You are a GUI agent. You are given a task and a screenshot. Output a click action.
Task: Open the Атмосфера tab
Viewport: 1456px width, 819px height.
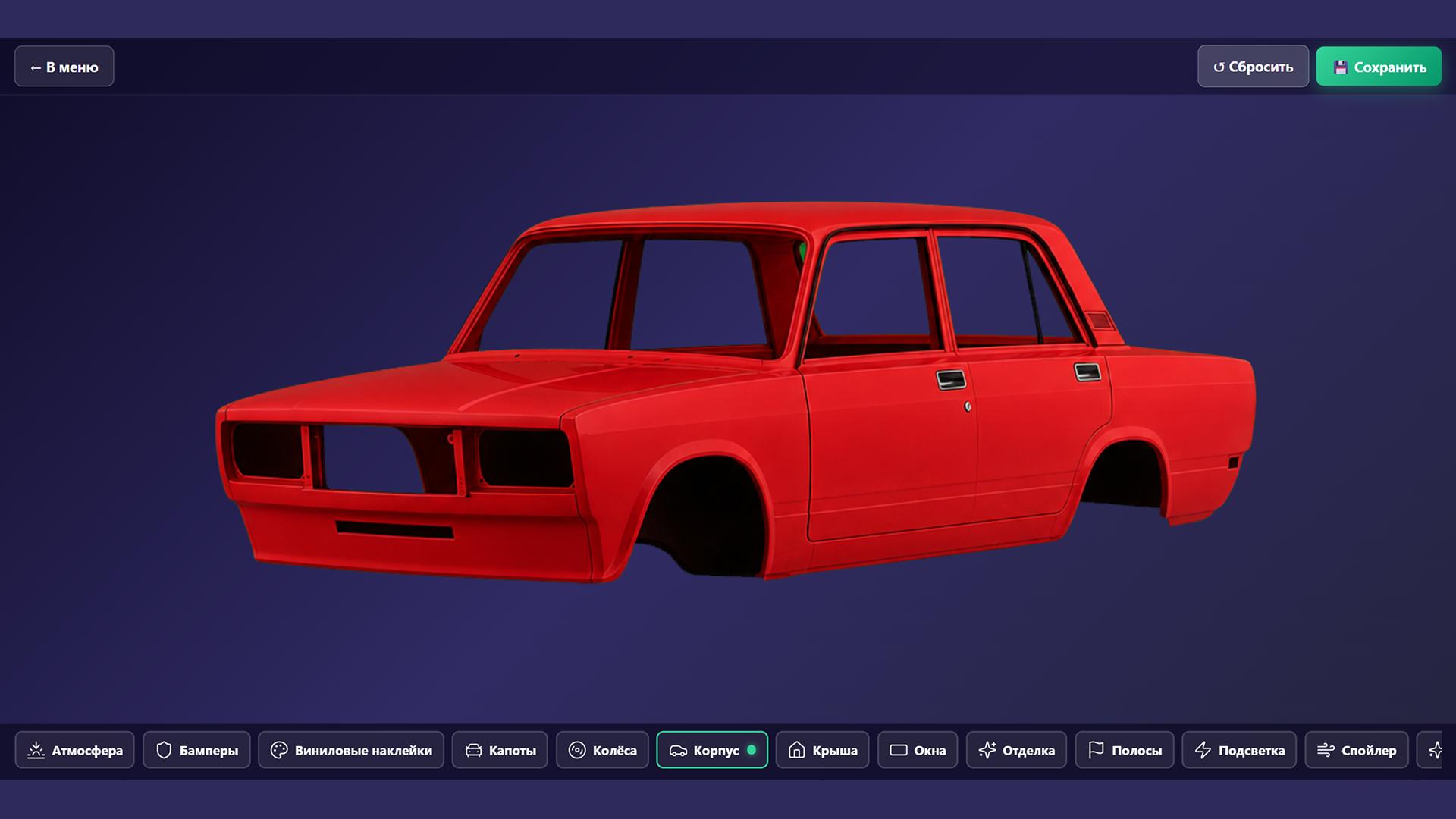(75, 750)
